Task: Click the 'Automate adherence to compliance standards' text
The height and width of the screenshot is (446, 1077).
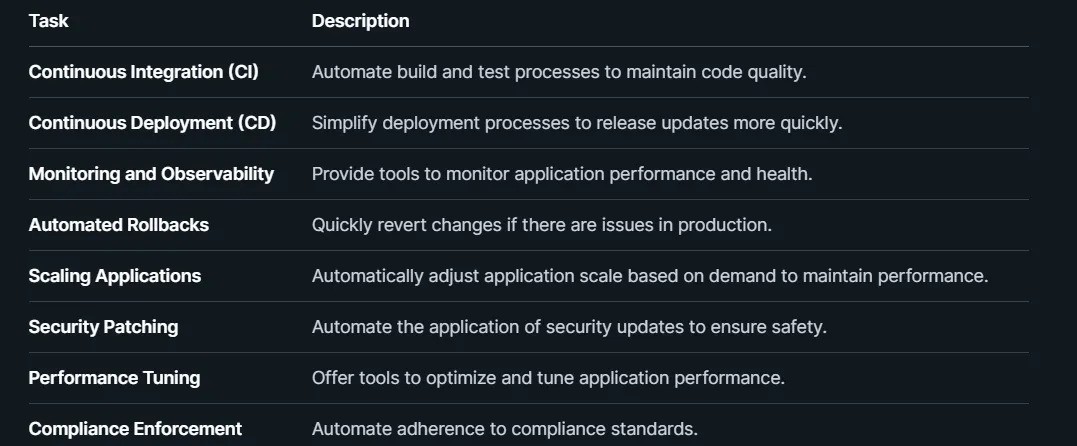Action: [x=504, y=429]
